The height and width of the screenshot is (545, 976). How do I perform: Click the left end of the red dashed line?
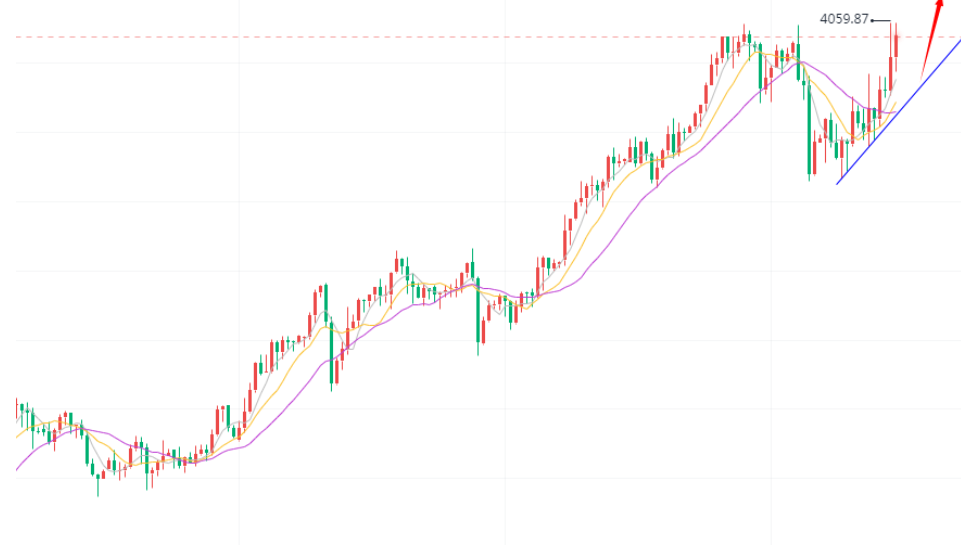coord(18,38)
